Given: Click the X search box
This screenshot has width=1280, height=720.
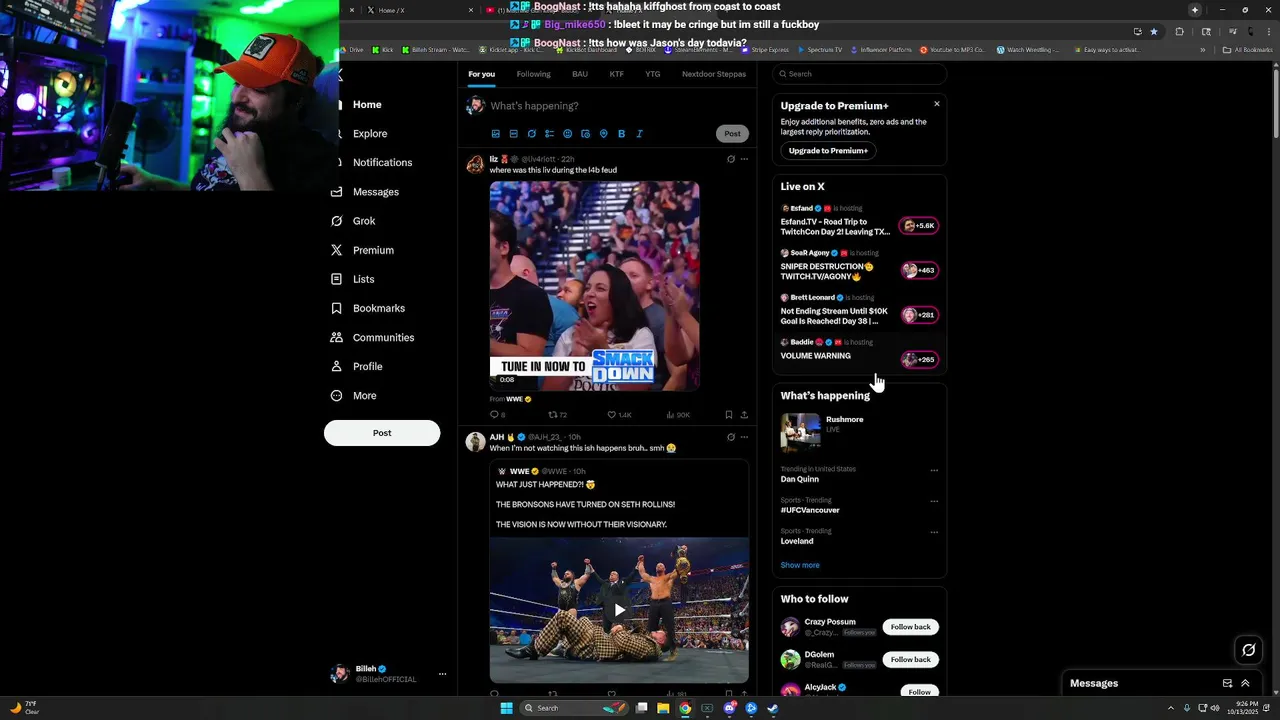Looking at the screenshot, I should click(860, 74).
